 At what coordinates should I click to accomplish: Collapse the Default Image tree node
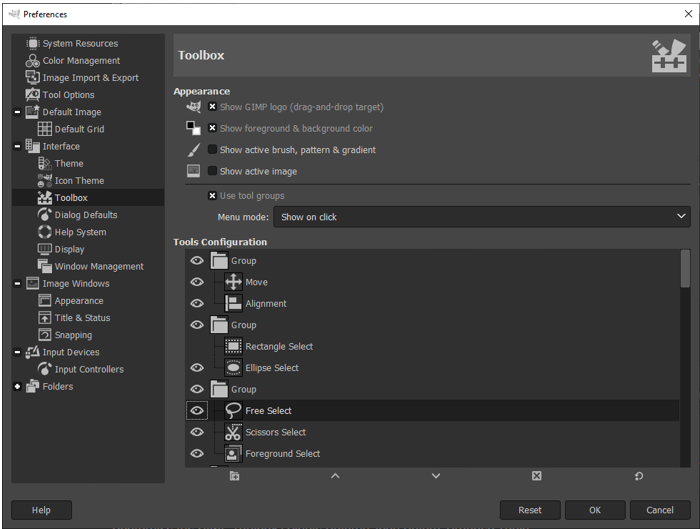click(x=17, y=112)
